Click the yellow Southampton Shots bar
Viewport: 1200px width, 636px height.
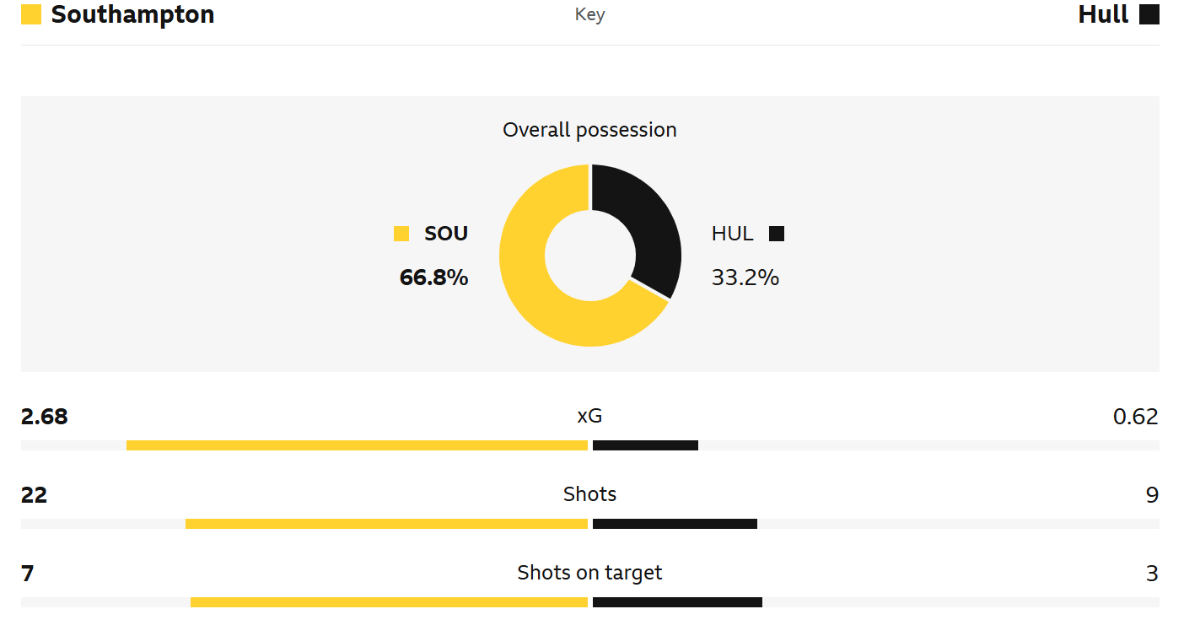coord(386,524)
